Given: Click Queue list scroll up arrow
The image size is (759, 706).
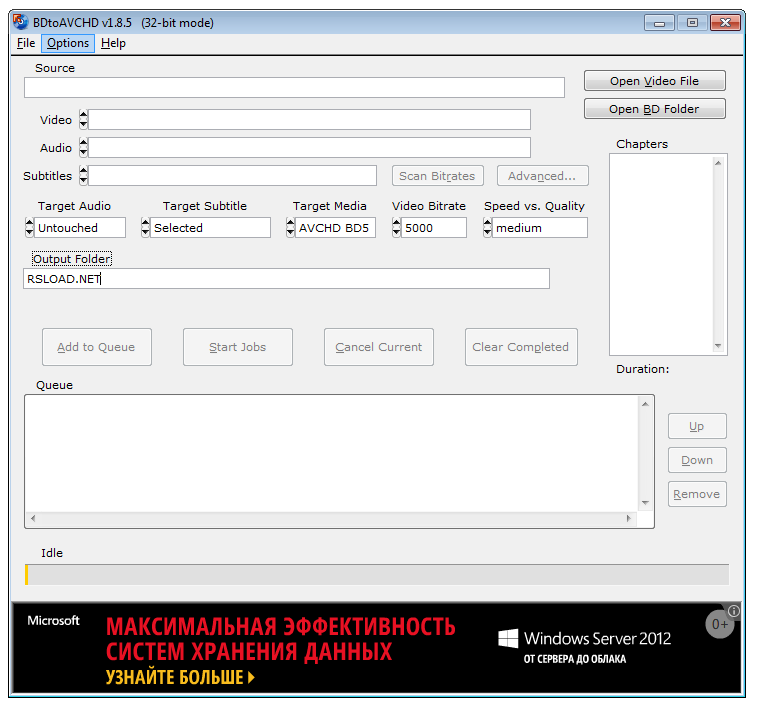Looking at the screenshot, I should click(x=645, y=404).
